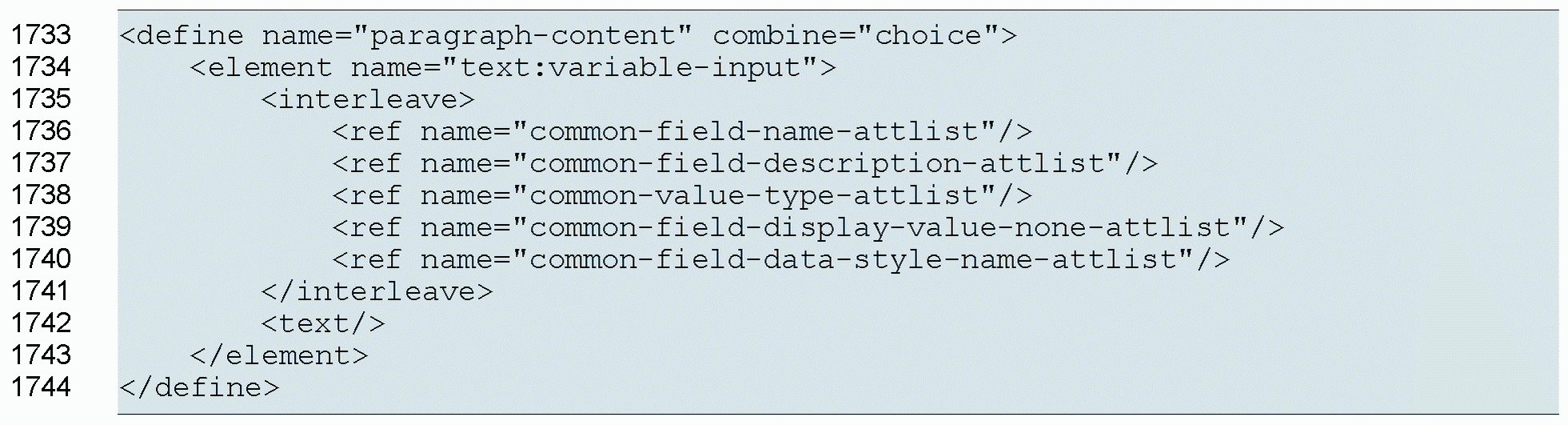The height and width of the screenshot is (425, 1568).
Task: Click line number 1733
Action: point(41,35)
